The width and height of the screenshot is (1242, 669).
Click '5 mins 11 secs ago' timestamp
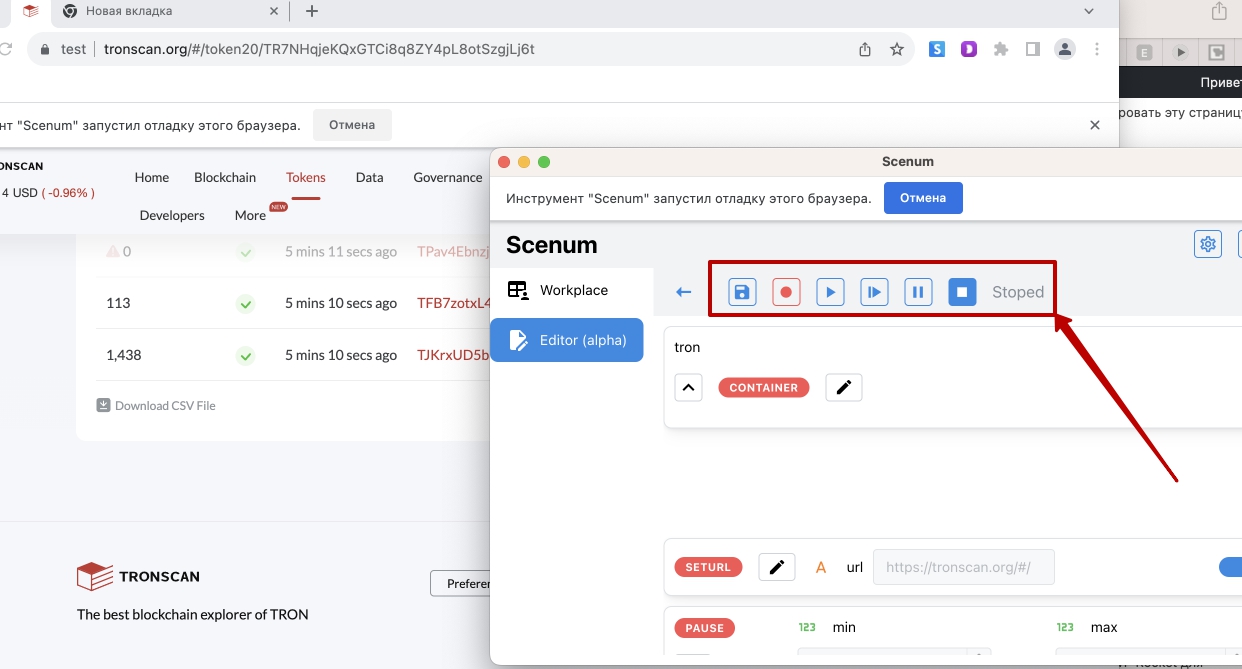(341, 251)
